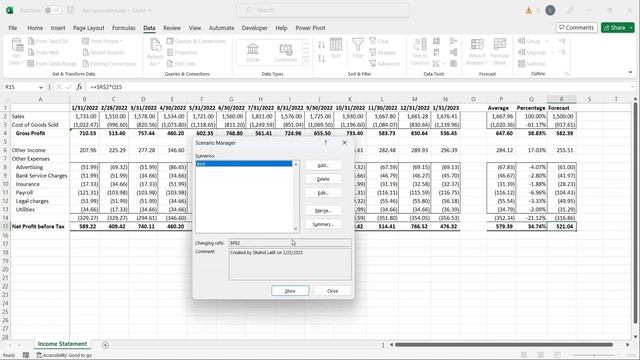Image resolution: width=640 pixels, height=360 pixels.
Task: Switch to the Home tab
Action: click(x=35, y=28)
